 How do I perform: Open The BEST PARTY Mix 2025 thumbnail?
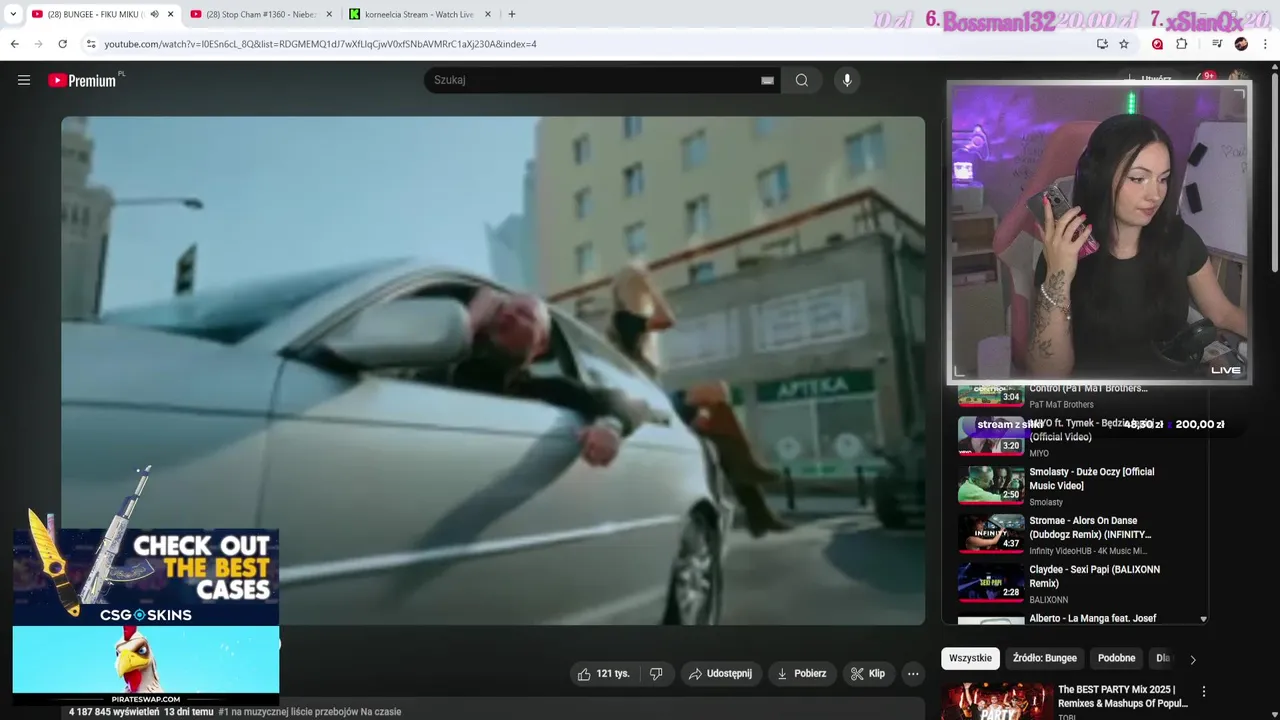[997, 701]
